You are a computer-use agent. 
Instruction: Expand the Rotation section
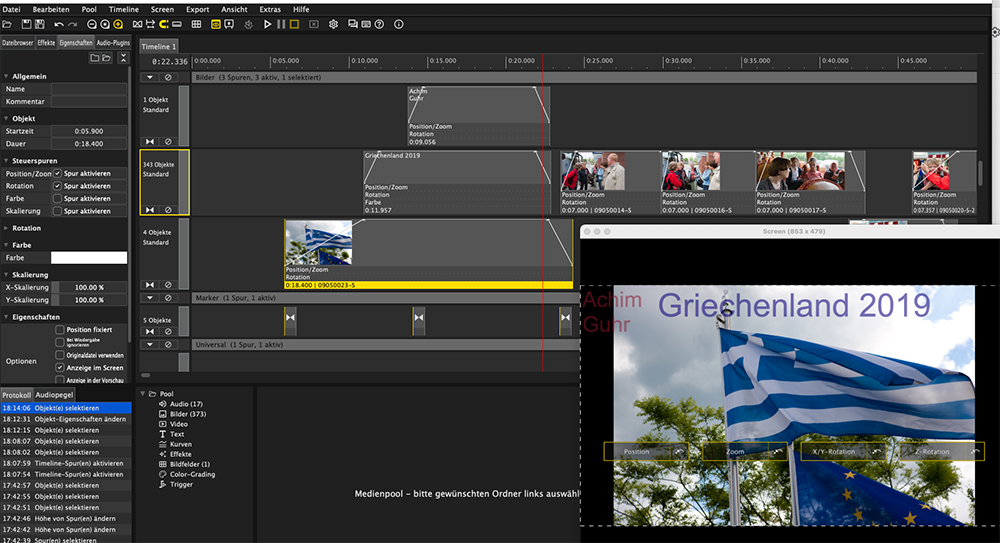(x=6, y=228)
